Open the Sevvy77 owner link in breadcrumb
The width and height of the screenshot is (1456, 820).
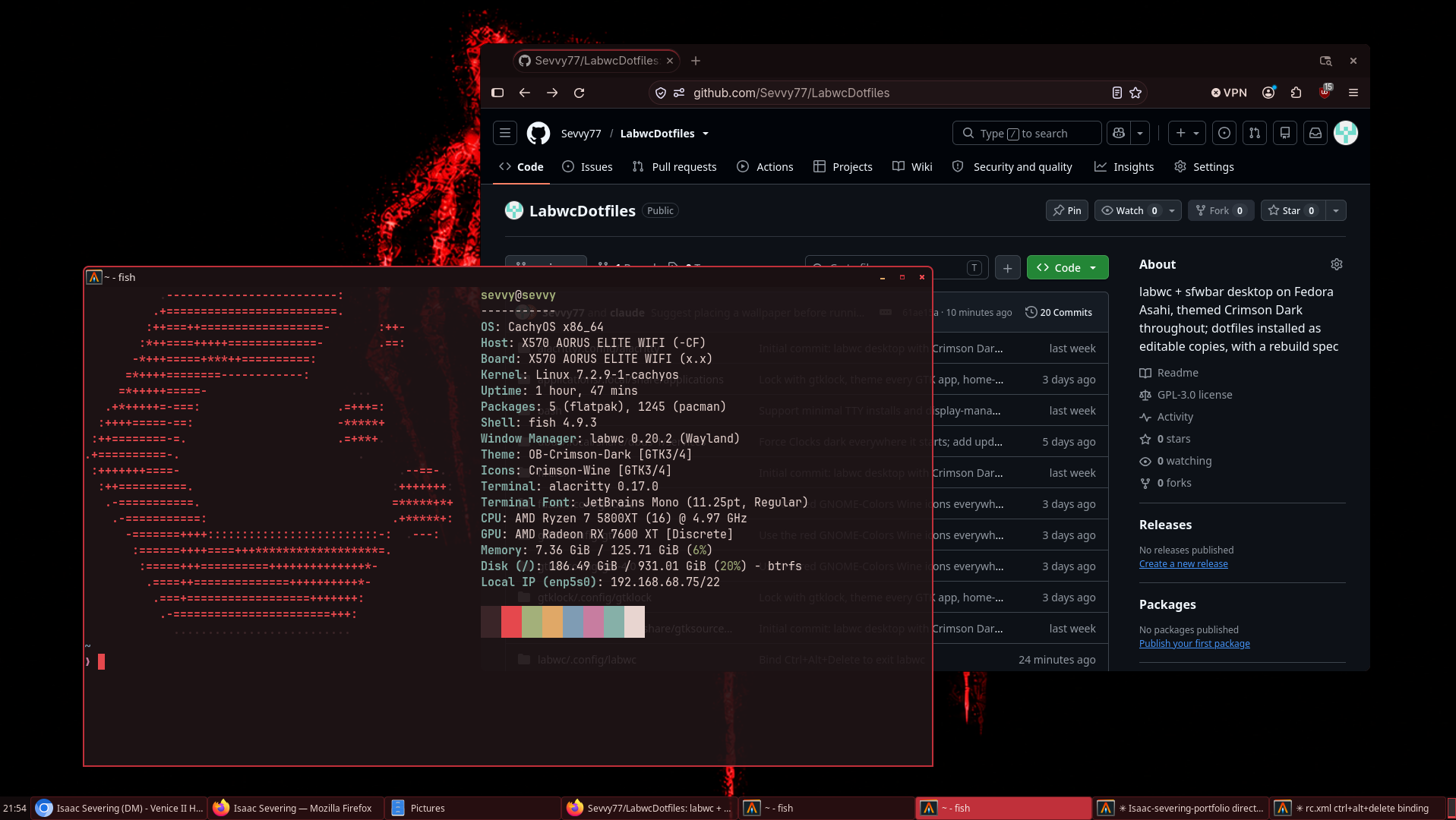click(581, 134)
